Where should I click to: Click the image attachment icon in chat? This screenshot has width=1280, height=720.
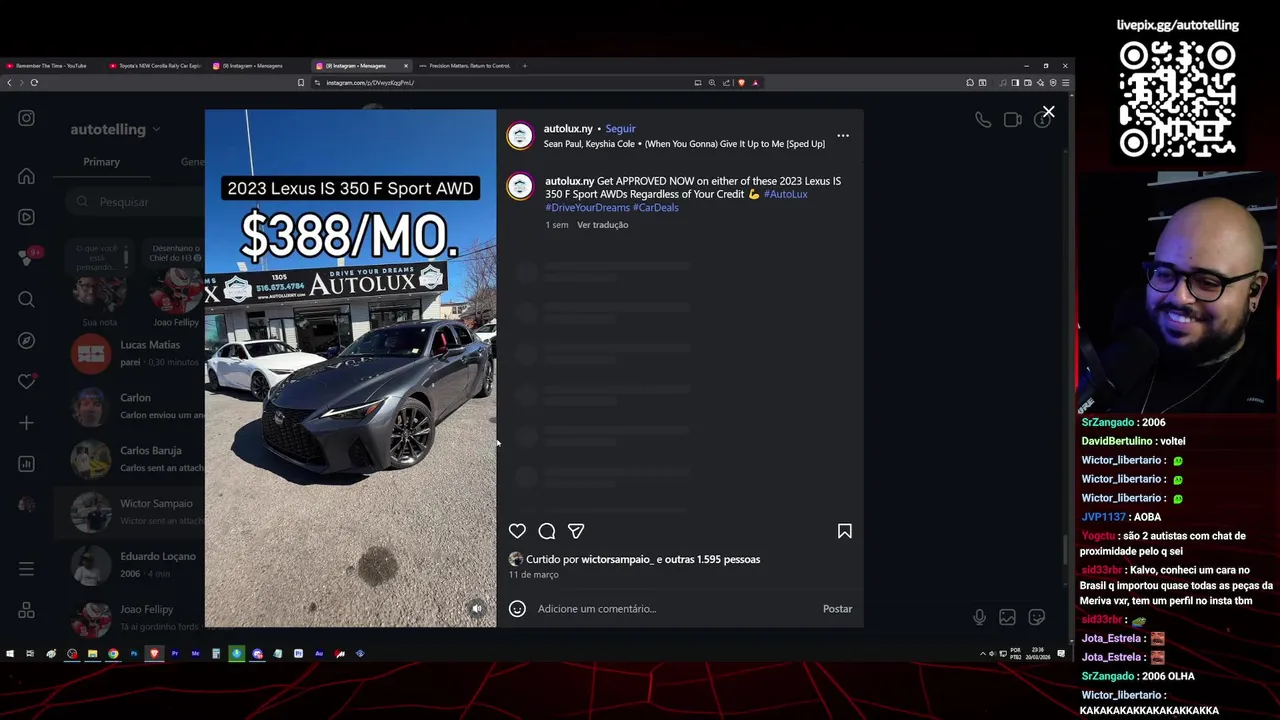click(1007, 618)
